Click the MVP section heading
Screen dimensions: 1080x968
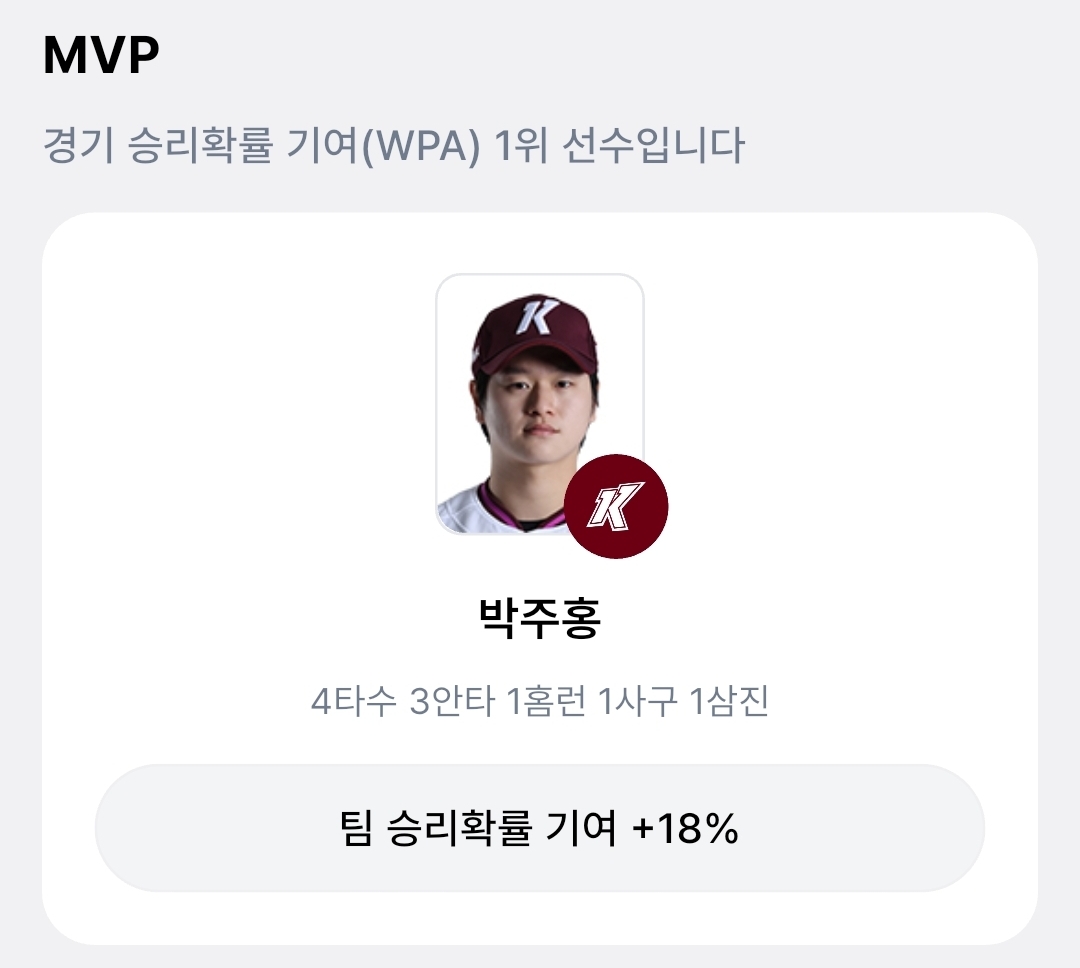[x=101, y=54]
